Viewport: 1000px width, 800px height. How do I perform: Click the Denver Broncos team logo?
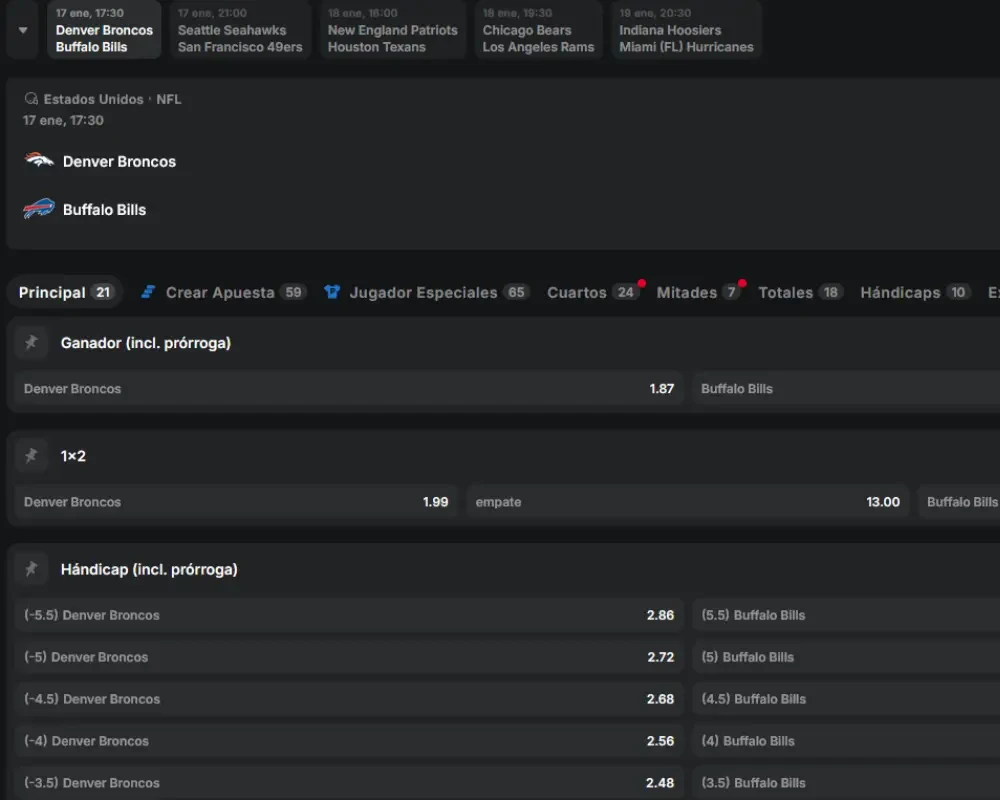pos(38,161)
